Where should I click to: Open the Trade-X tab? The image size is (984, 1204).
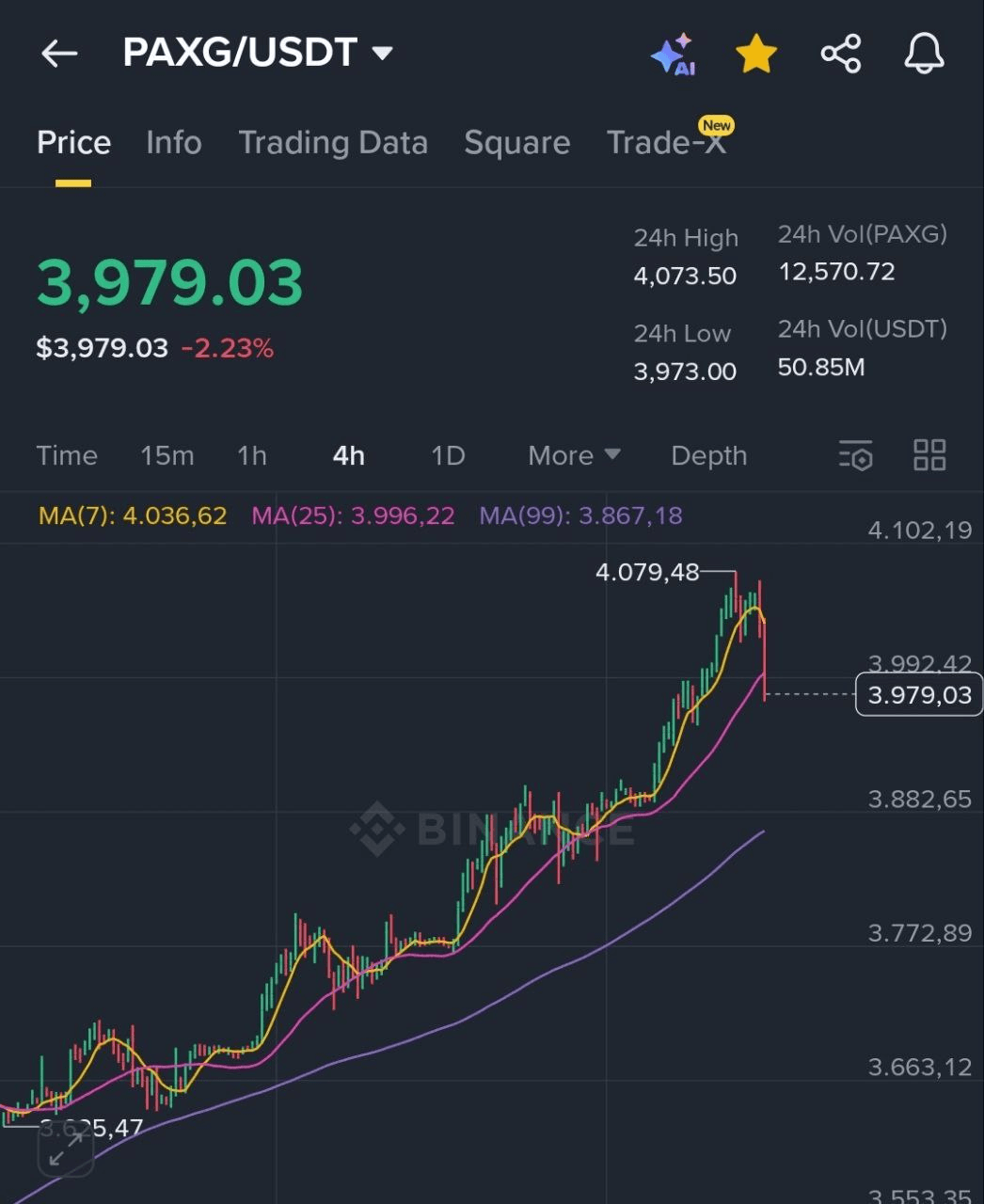point(666,143)
